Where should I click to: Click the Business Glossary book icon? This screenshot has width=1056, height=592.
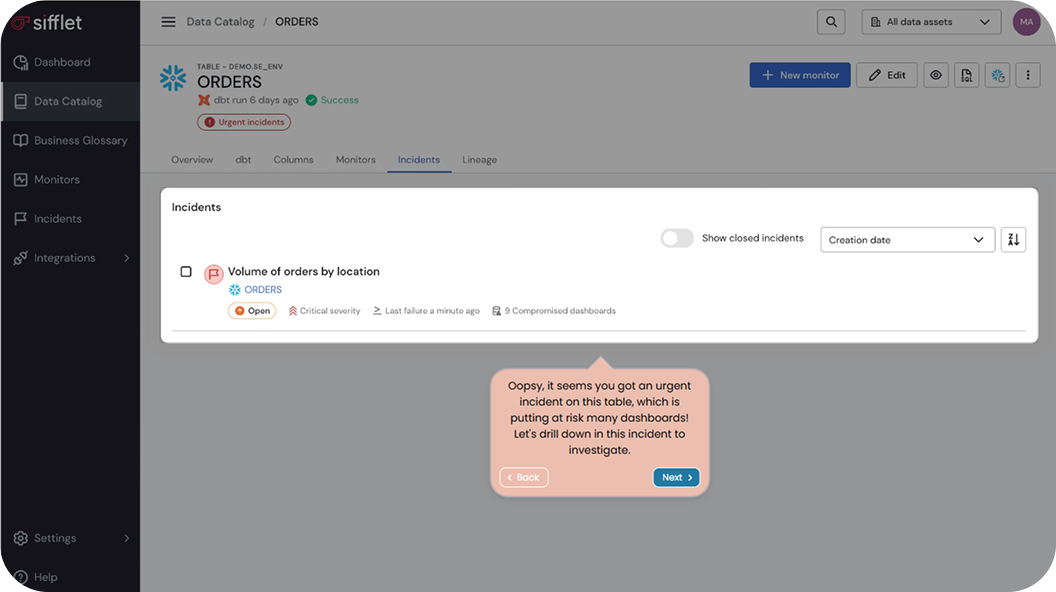click(21, 141)
